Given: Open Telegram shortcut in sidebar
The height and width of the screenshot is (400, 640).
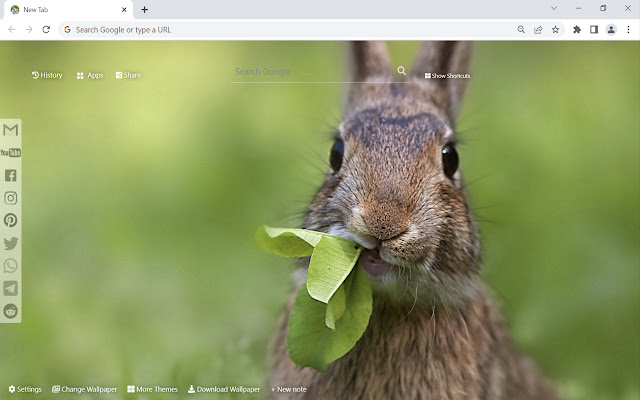Looking at the screenshot, I should click(x=11, y=288).
